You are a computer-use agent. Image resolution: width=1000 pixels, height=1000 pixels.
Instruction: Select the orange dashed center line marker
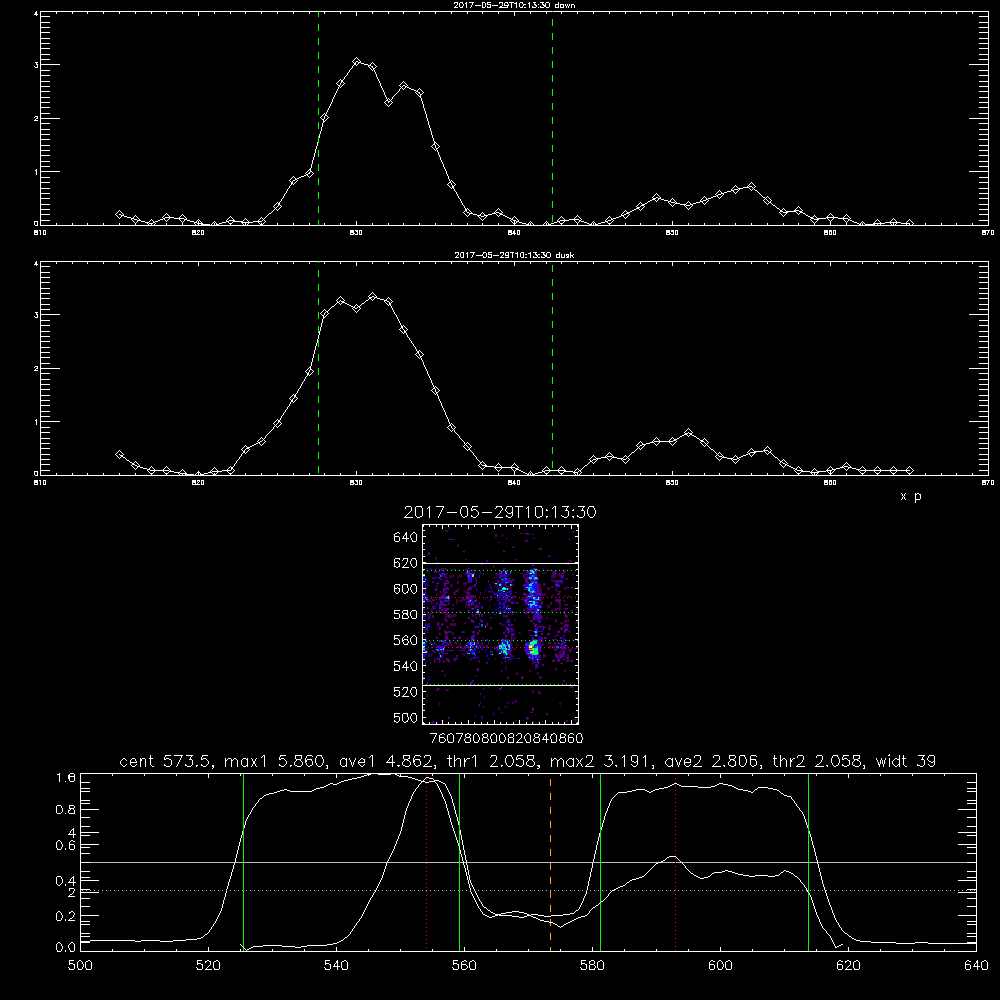tap(550, 861)
